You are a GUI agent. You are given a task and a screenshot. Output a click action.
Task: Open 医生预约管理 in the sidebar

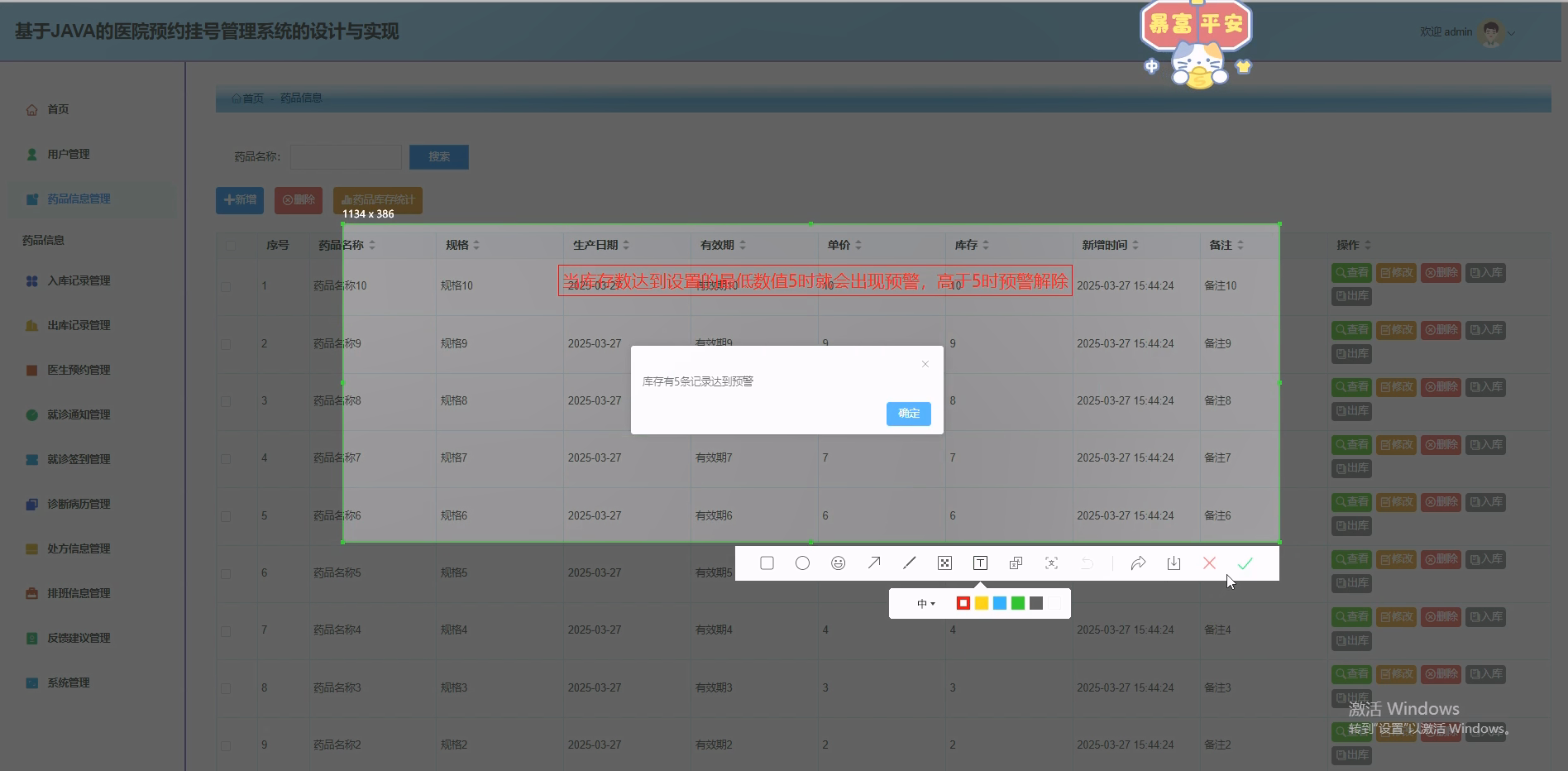coord(79,370)
